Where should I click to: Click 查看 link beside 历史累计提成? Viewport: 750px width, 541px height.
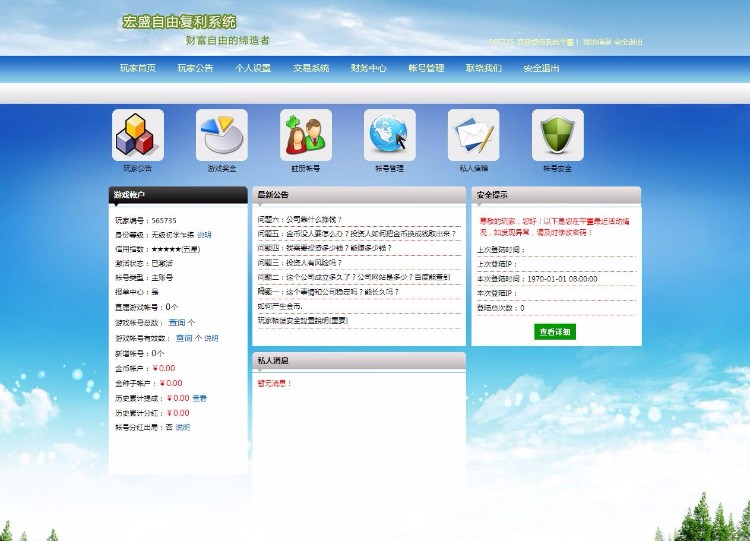(x=199, y=398)
